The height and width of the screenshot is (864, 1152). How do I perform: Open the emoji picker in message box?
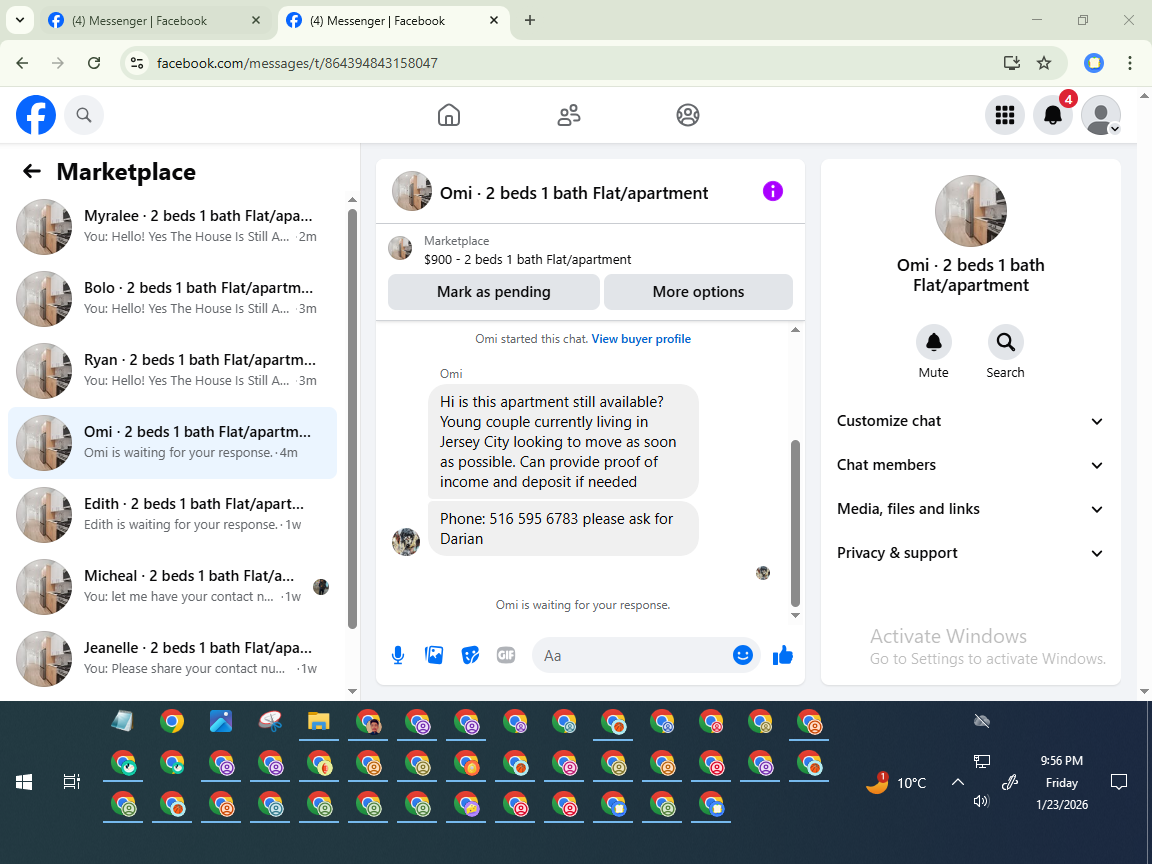point(743,655)
